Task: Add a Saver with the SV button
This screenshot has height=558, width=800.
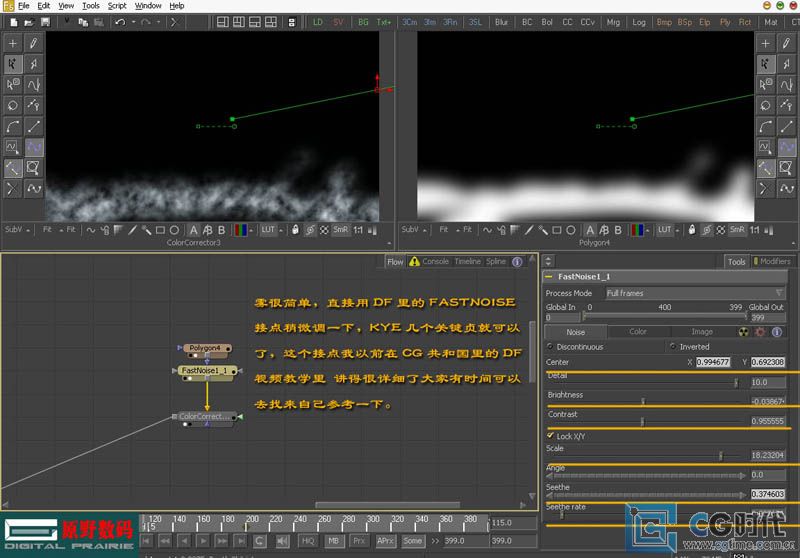Action: pos(338,22)
